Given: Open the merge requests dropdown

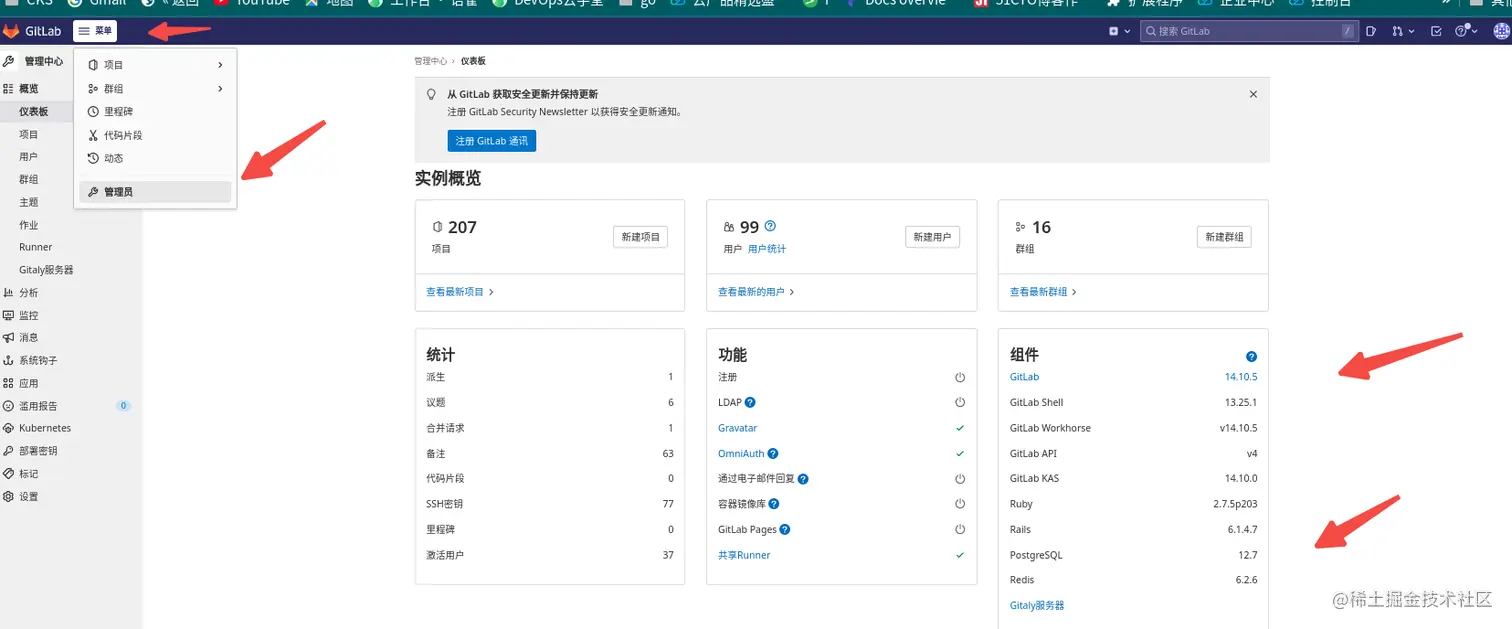Looking at the screenshot, I should point(1403,31).
